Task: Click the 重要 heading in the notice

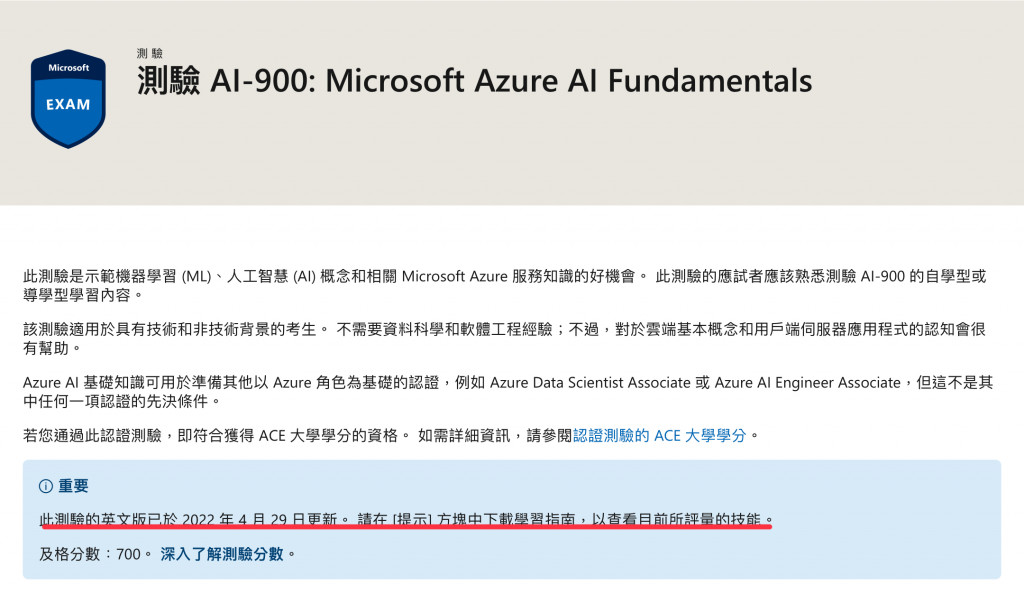Action: click(73, 486)
